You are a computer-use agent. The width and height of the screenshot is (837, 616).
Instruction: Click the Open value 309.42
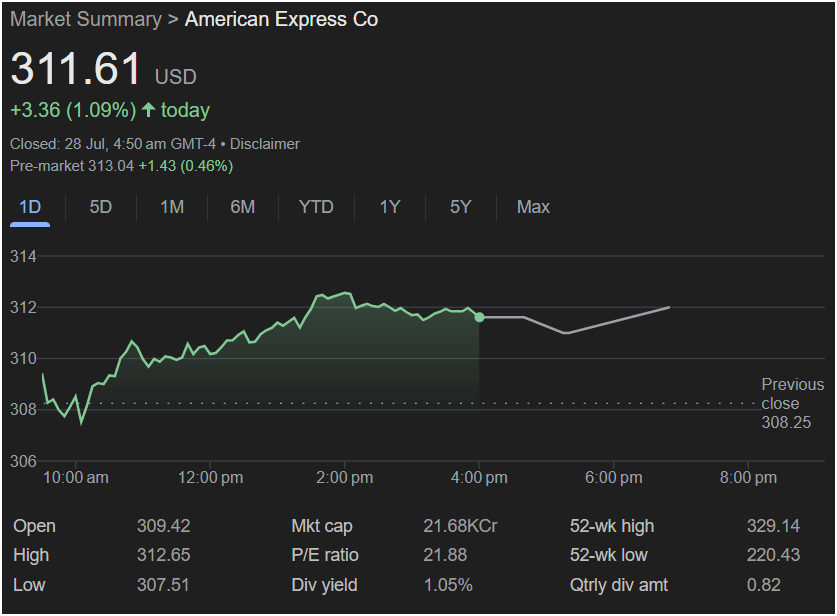coord(163,526)
